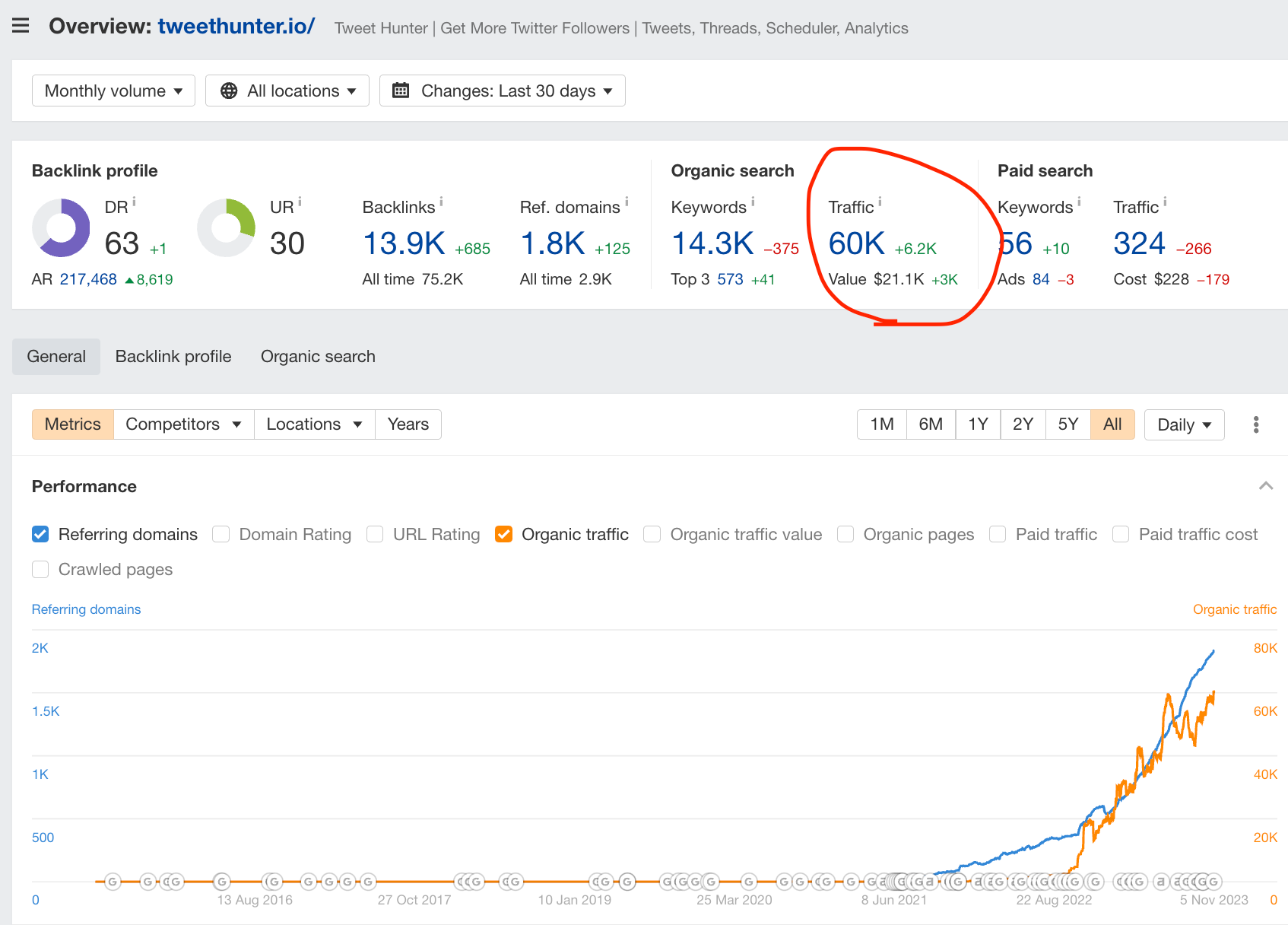Open the All locations dropdown
This screenshot has height=925, width=1288.
tap(287, 91)
